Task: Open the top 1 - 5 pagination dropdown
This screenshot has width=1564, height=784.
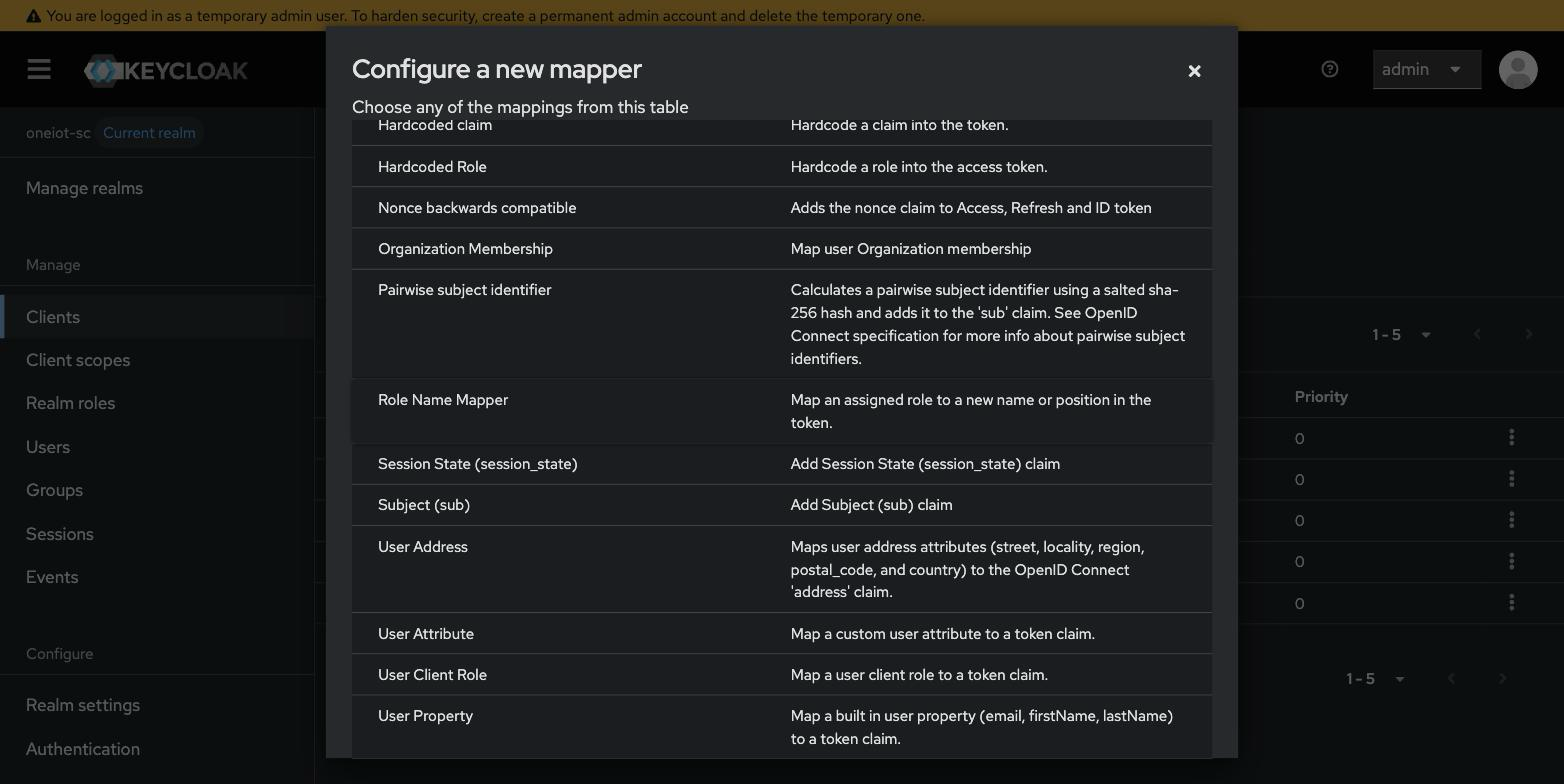Action: coord(1401,335)
